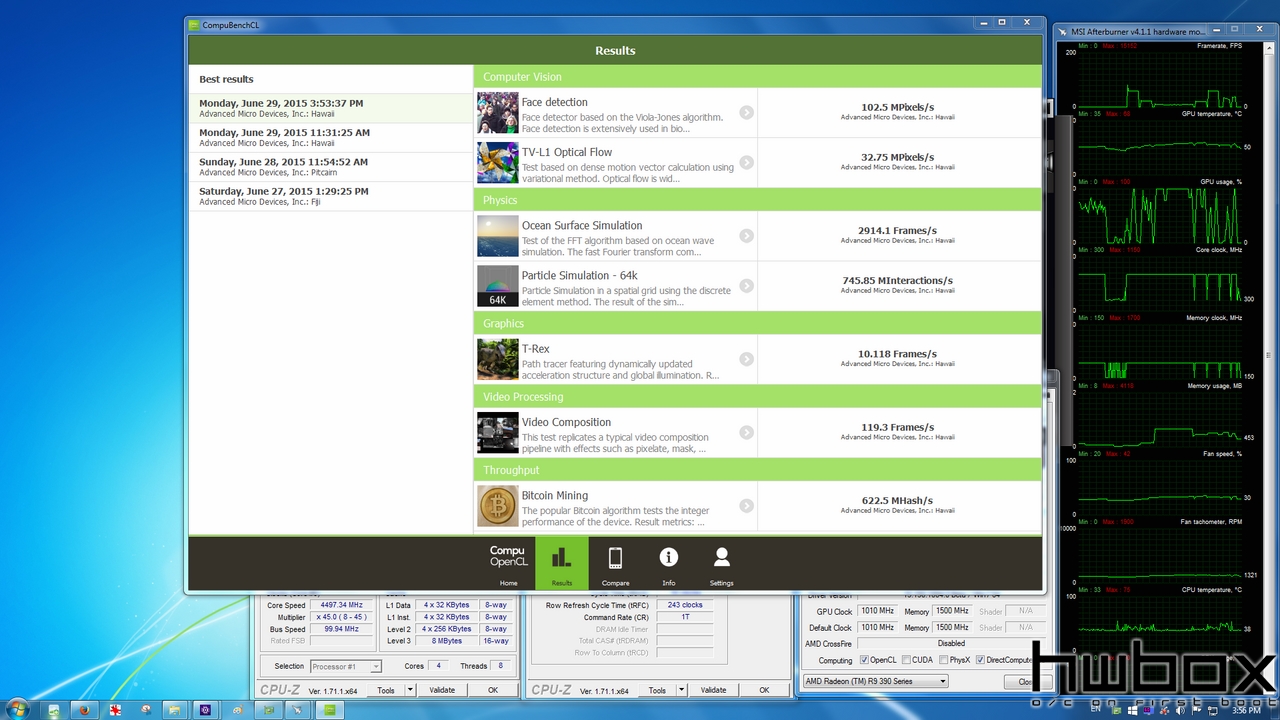The height and width of the screenshot is (720, 1280).
Task: Select the Results tab bar-chart icon
Action: [x=562, y=557]
